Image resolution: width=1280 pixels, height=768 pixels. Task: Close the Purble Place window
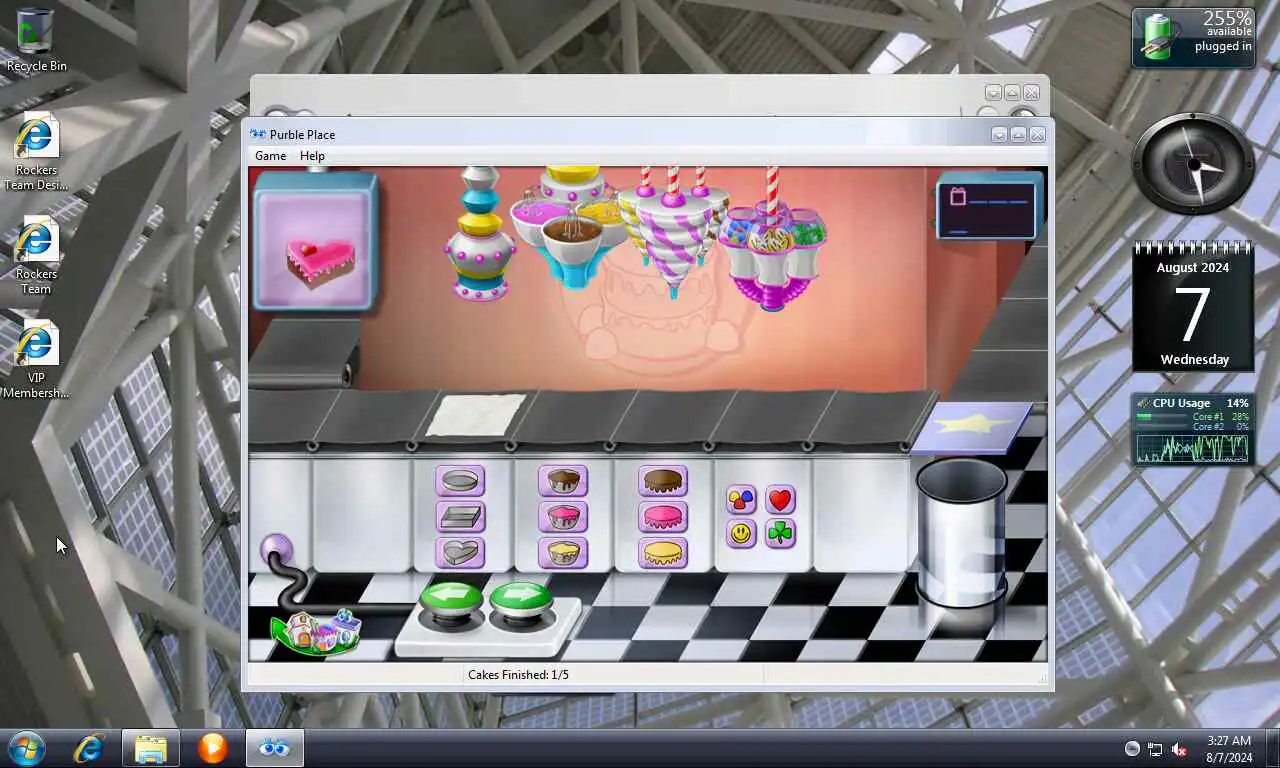1037,135
